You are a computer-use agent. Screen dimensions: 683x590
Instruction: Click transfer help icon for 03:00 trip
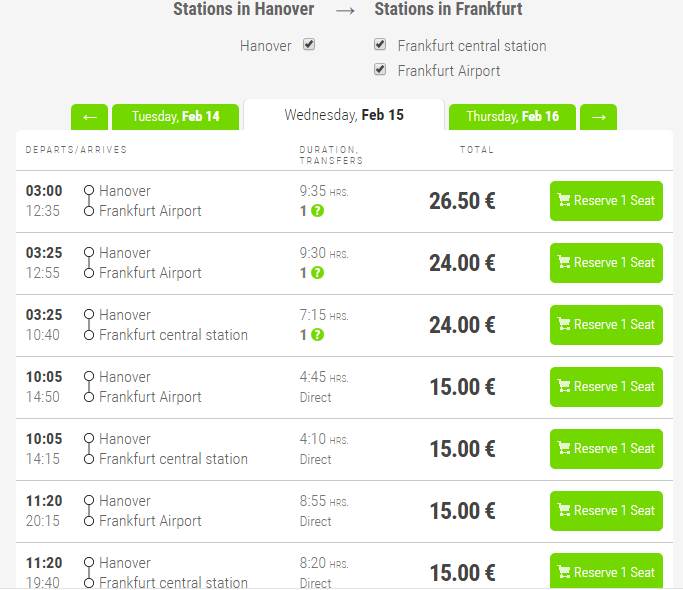coord(317,211)
